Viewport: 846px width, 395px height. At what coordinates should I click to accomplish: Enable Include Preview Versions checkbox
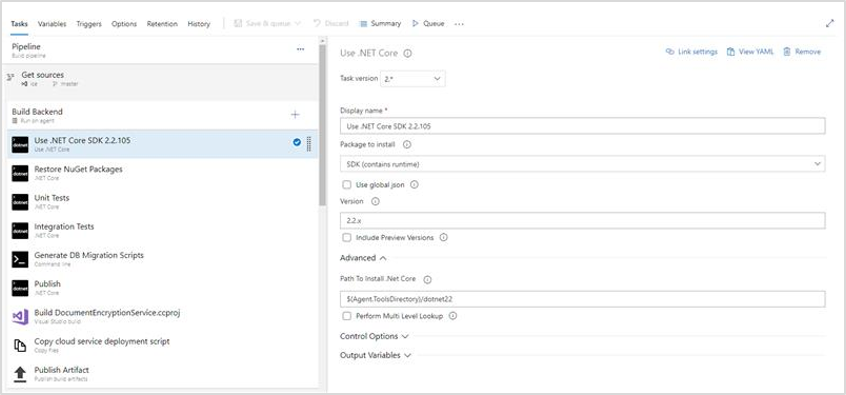click(346, 237)
